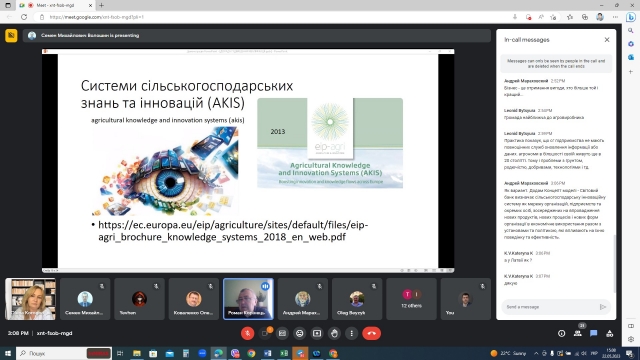Image resolution: width=640 pixels, height=360 pixels.
Task: Open Edge profile avatar
Action: [x=600, y=17]
